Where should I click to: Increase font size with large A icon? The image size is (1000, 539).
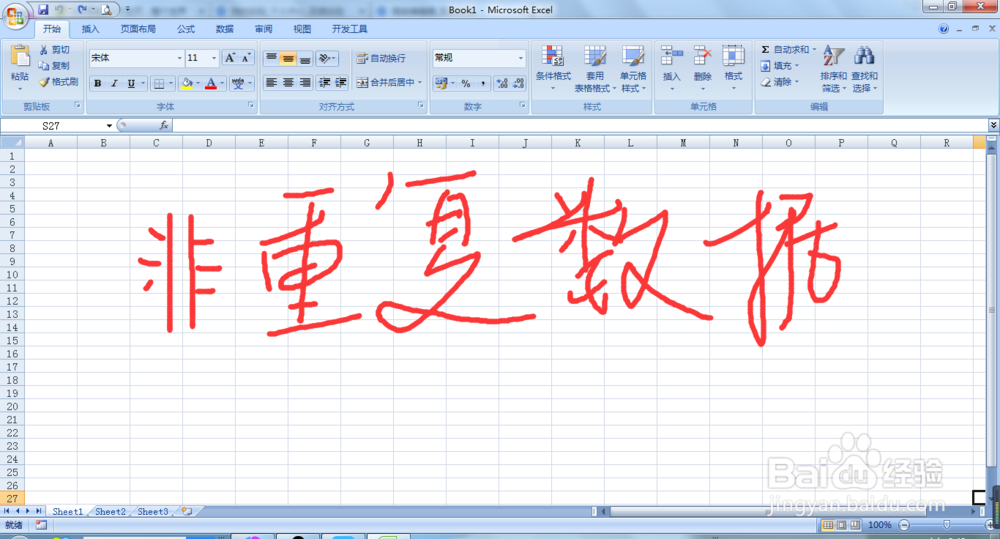click(x=230, y=58)
